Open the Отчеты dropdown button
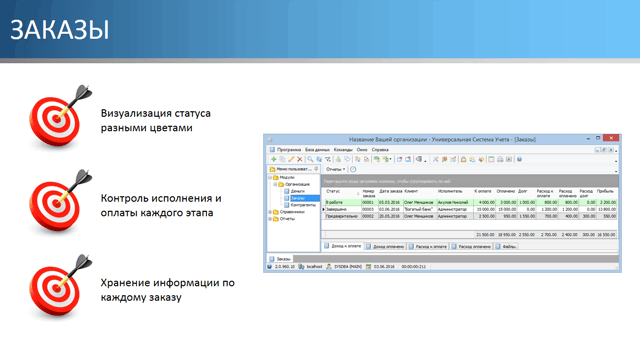This screenshot has height=360, width=640. pos(336,169)
